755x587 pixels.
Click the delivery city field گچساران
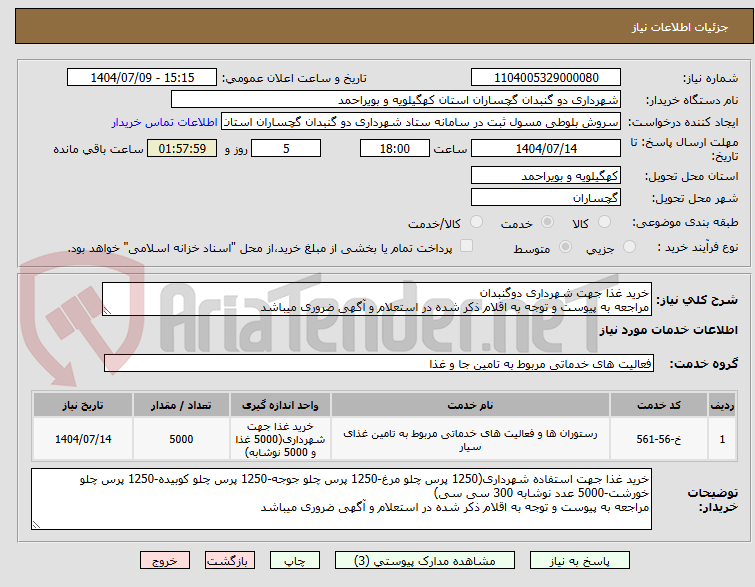pyautogui.click(x=546, y=197)
